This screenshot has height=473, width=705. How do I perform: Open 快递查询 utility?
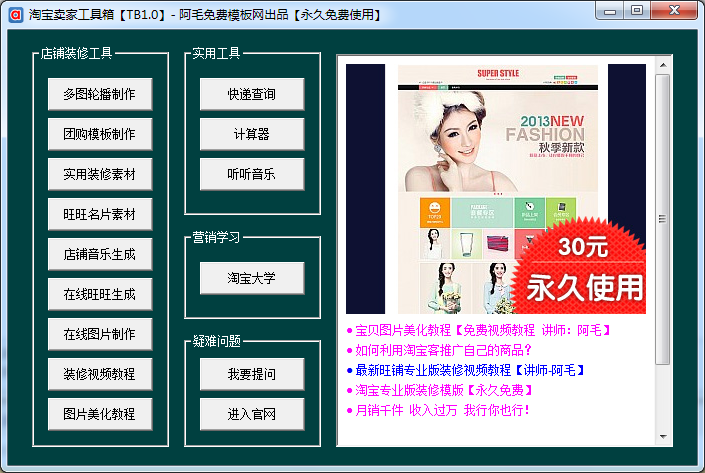252,94
